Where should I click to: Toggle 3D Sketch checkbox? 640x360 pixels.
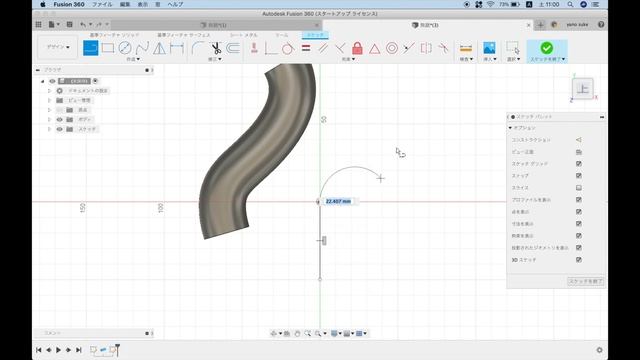[579, 260]
